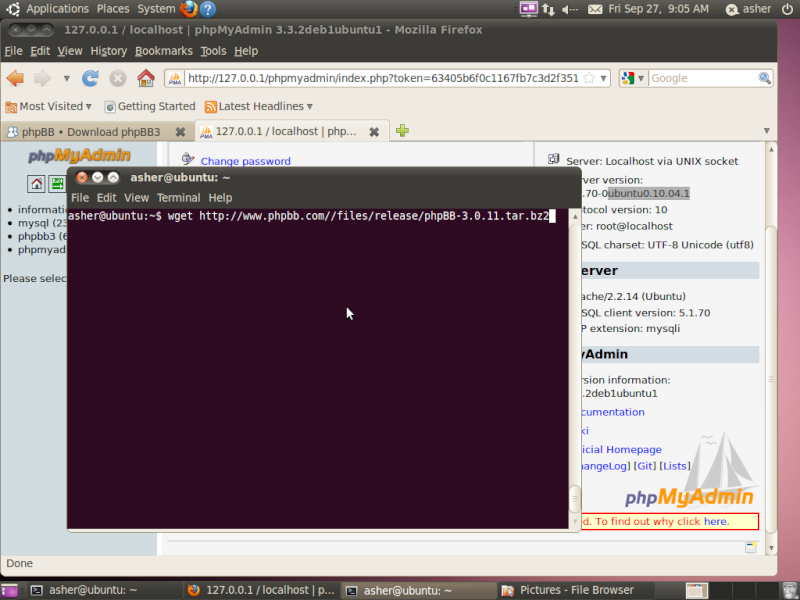Image resolution: width=800 pixels, height=600 pixels.
Task: Open Firefox Bookmarks menu
Action: coord(164,51)
